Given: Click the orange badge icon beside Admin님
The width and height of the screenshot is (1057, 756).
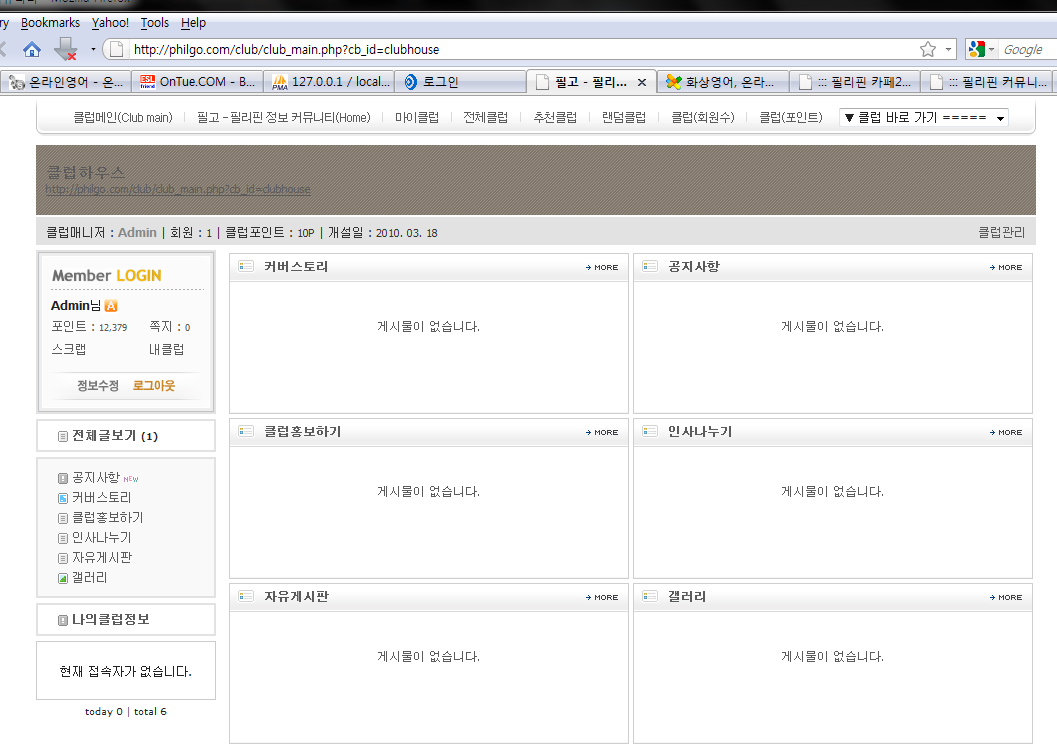Looking at the screenshot, I should coord(111,306).
